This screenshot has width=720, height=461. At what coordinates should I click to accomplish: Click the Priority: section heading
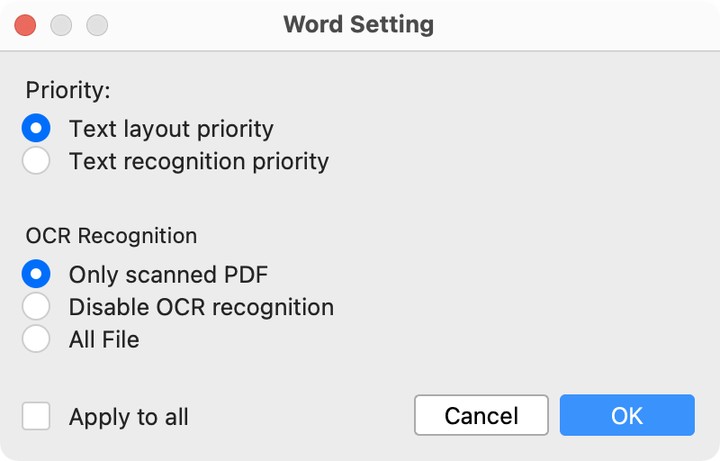point(68,89)
